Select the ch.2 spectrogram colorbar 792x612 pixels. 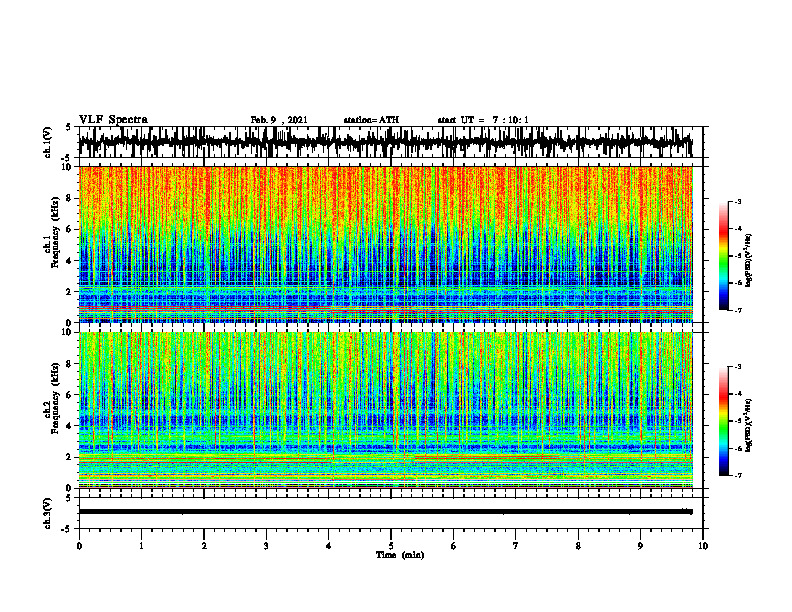723,421
